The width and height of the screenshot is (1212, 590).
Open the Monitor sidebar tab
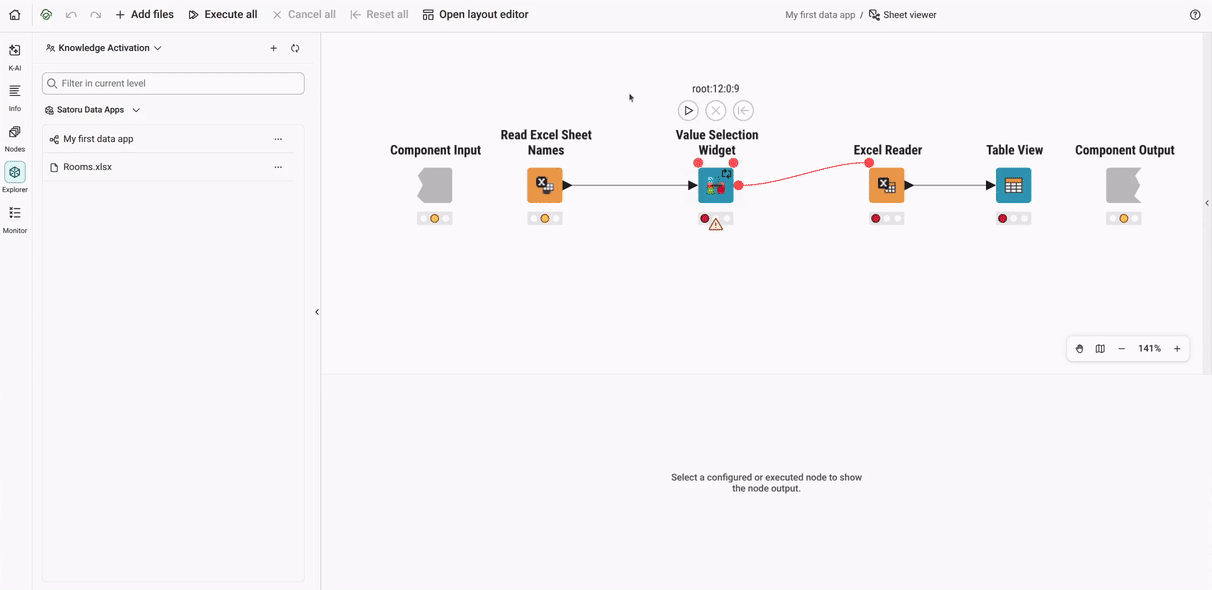(x=15, y=220)
